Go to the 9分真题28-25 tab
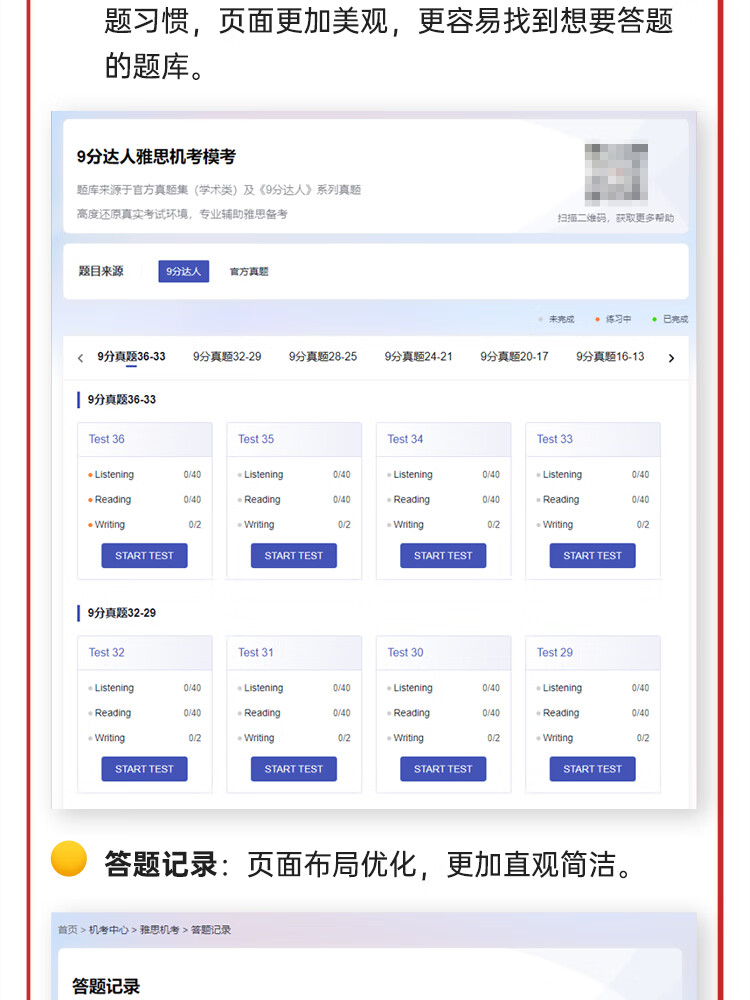Image resolution: width=750 pixels, height=1000 pixels. pos(323,357)
